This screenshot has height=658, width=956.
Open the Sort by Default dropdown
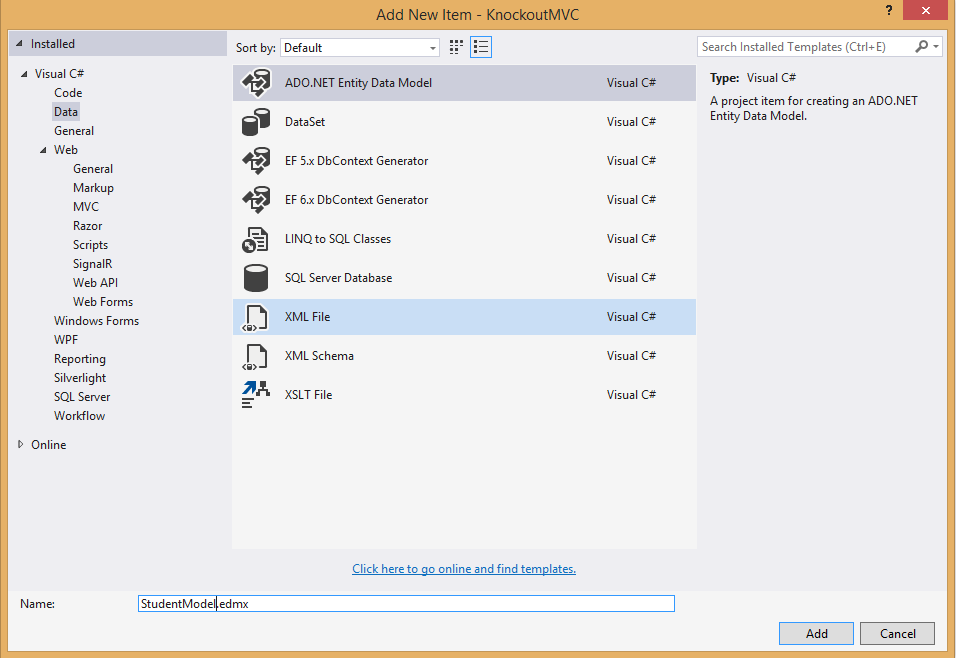tap(360, 48)
